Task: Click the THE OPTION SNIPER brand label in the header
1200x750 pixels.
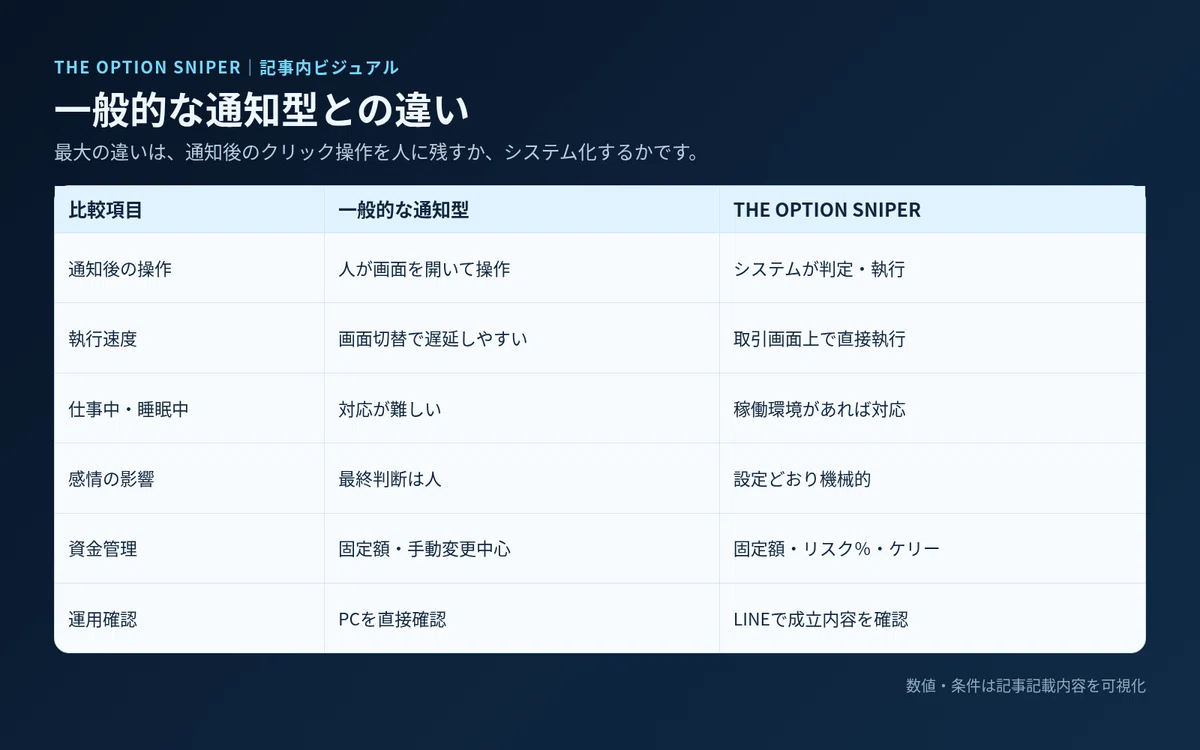Action: pos(147,67)
